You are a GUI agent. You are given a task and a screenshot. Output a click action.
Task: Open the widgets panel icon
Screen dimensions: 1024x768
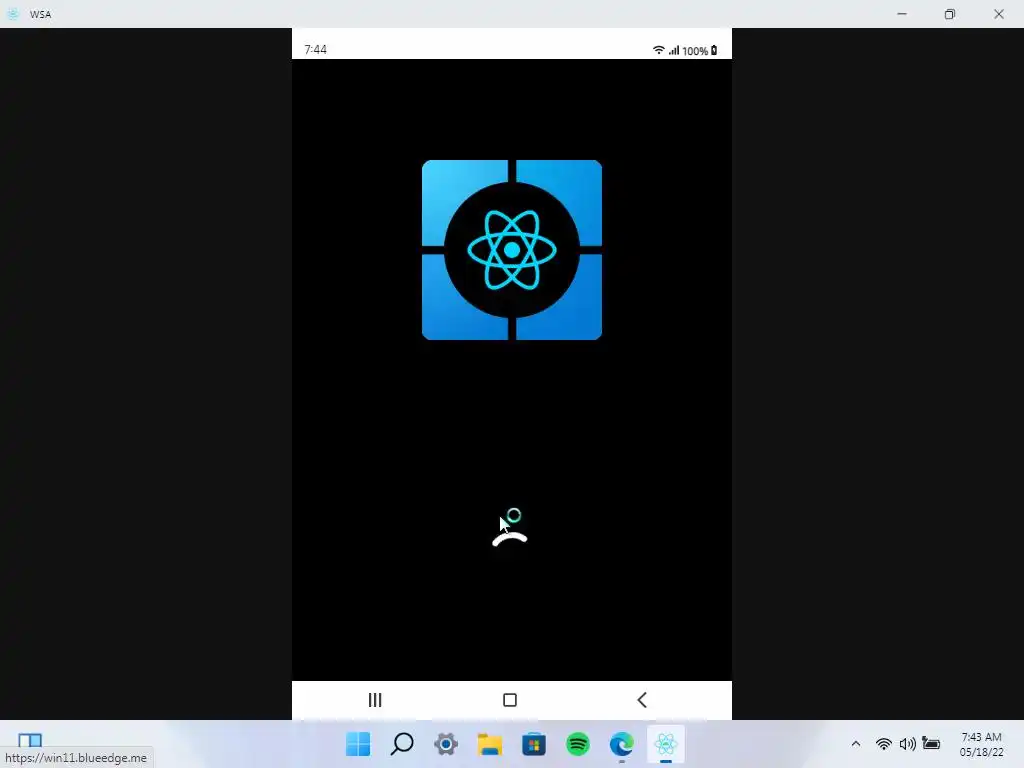[x=29, y=740]
